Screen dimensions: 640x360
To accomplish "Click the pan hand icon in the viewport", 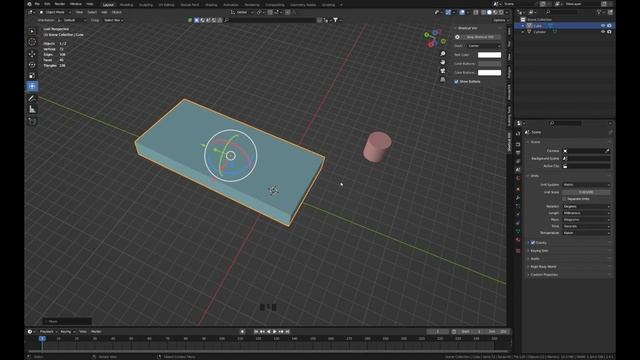I will coord(443,62).
